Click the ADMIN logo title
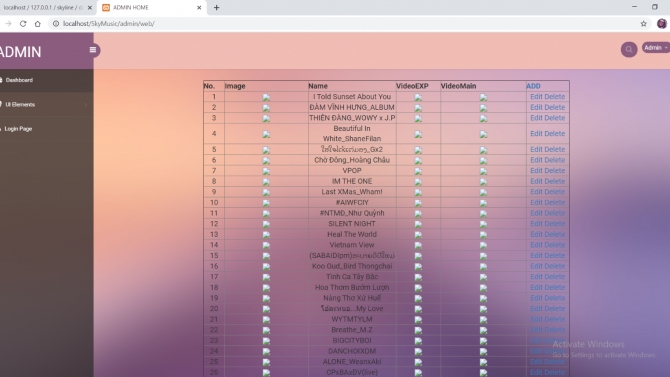 21,52
